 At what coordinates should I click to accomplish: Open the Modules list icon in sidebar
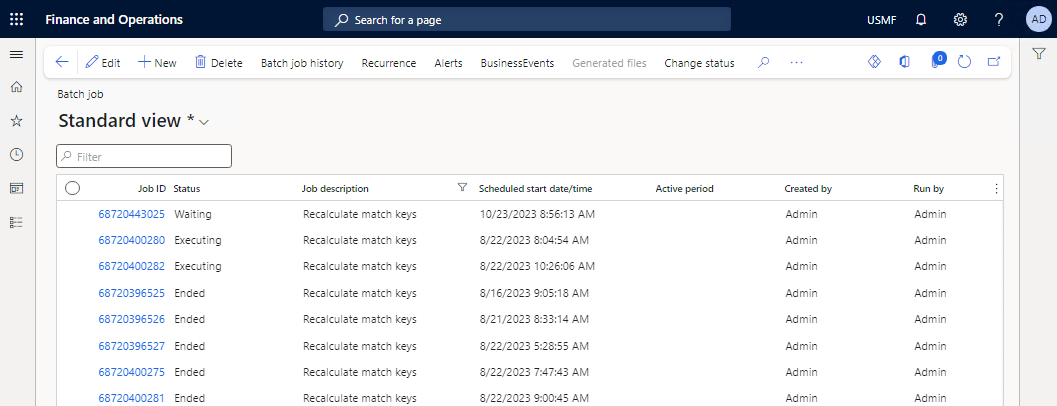[17, 222]
